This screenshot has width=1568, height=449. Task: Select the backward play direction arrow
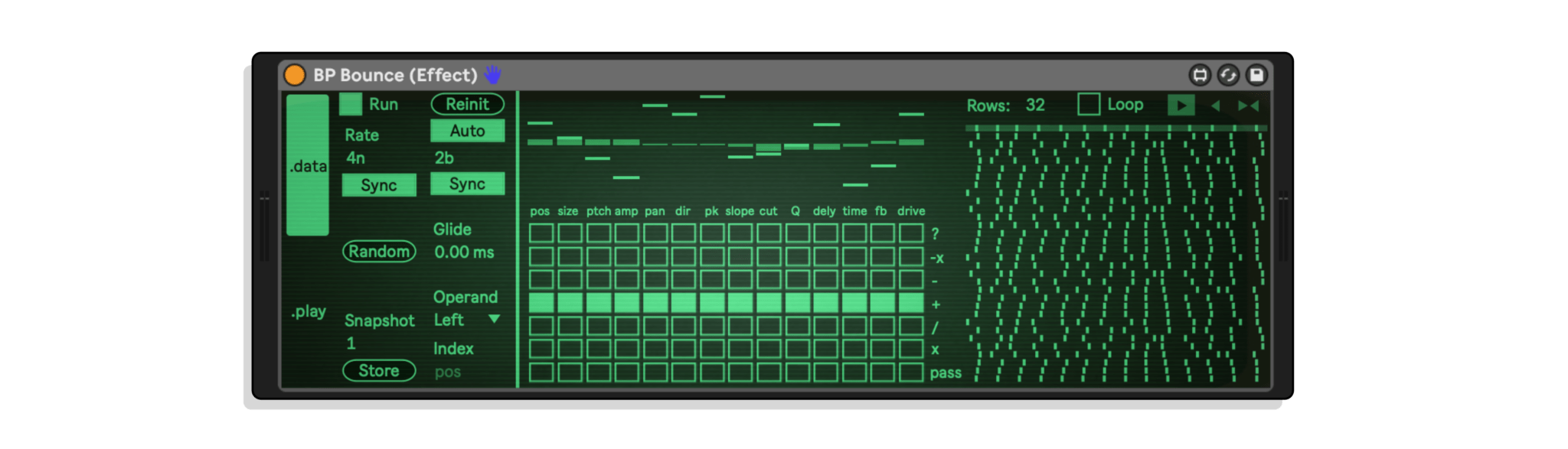pos(1216,106)
